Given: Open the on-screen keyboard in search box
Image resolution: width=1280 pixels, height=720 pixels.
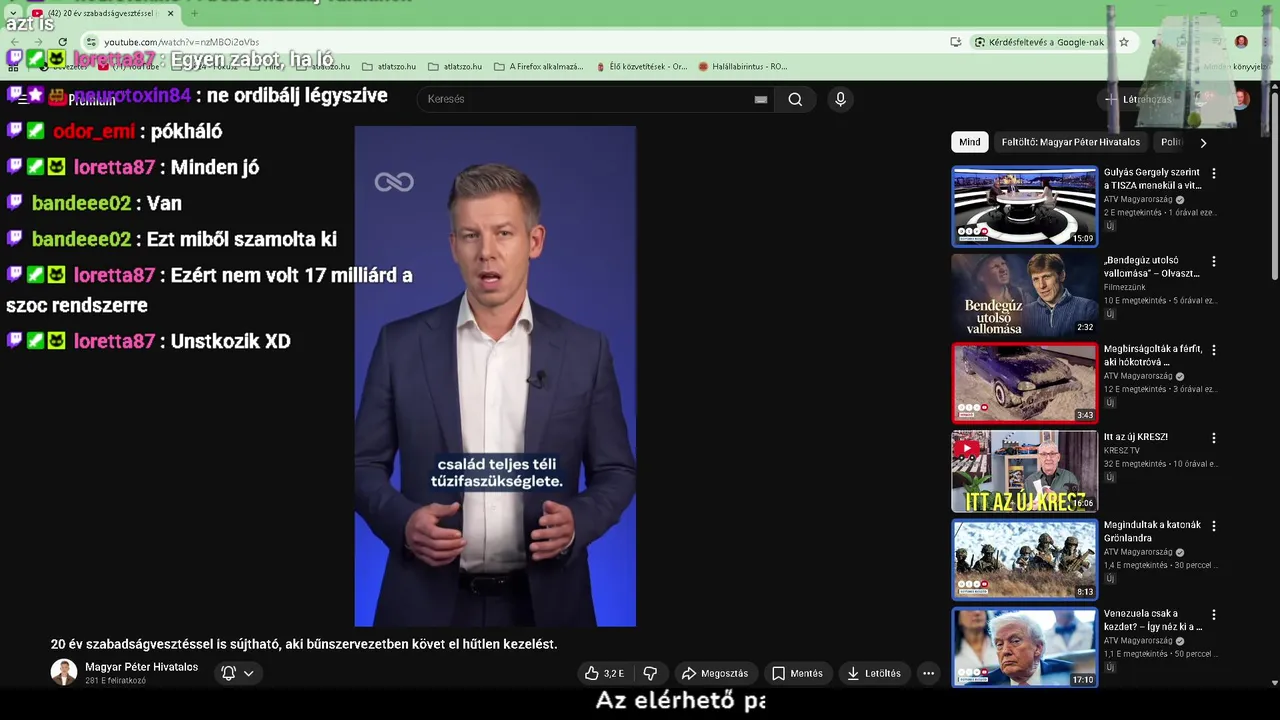Looking at the screenshot, I should tap(761, 99).
